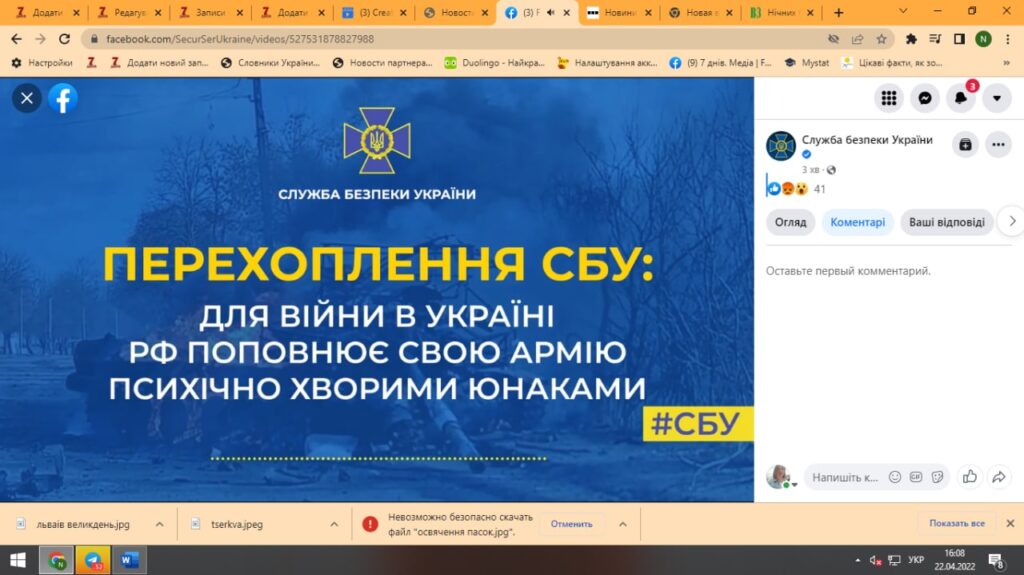Select the Коментарі tab

(x=857, y=222)
